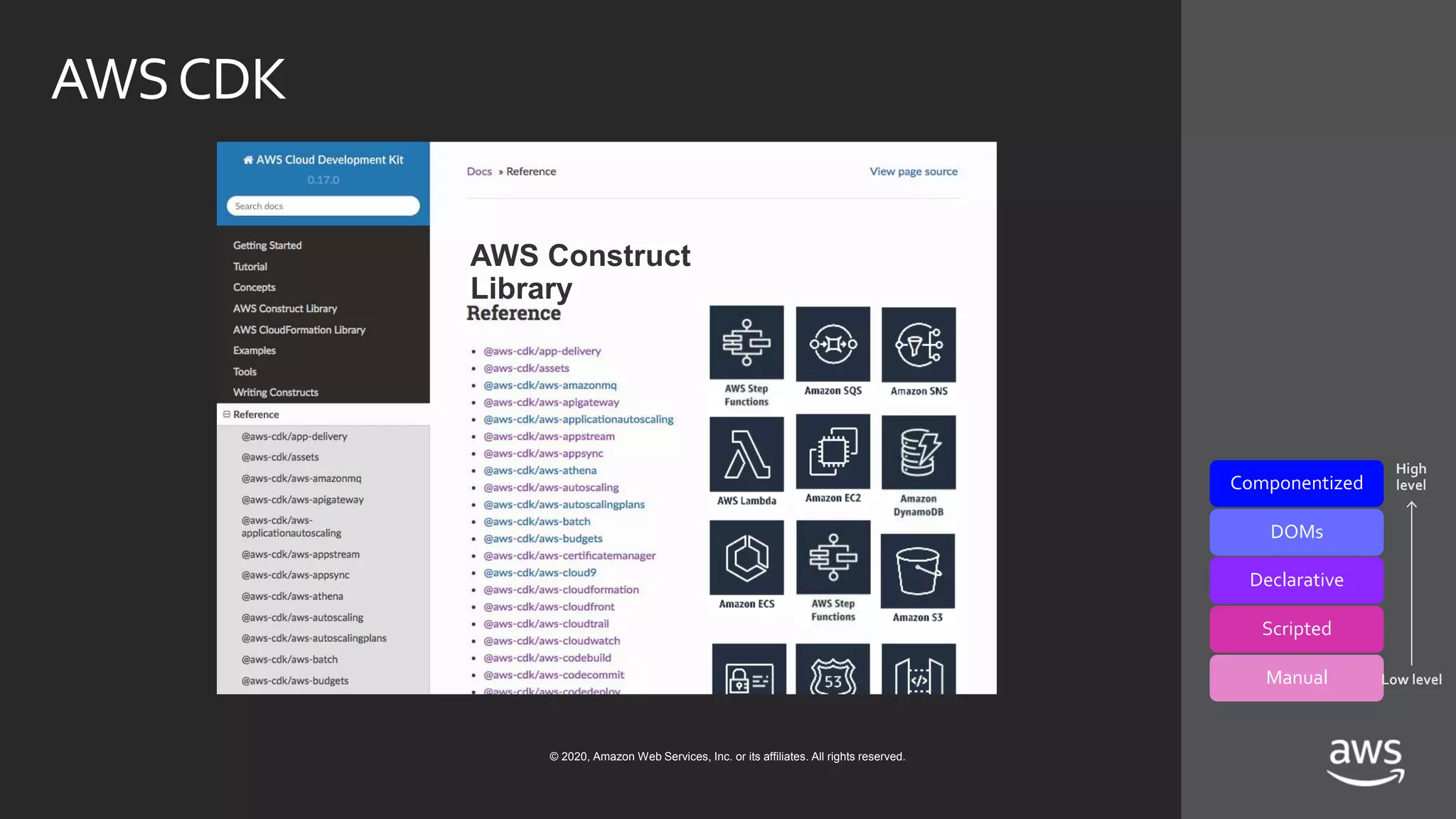Screen dimensions: 1456x819
Task: Open @aws-cdk/aws-appstream link in main list
Action: [550, 437]
